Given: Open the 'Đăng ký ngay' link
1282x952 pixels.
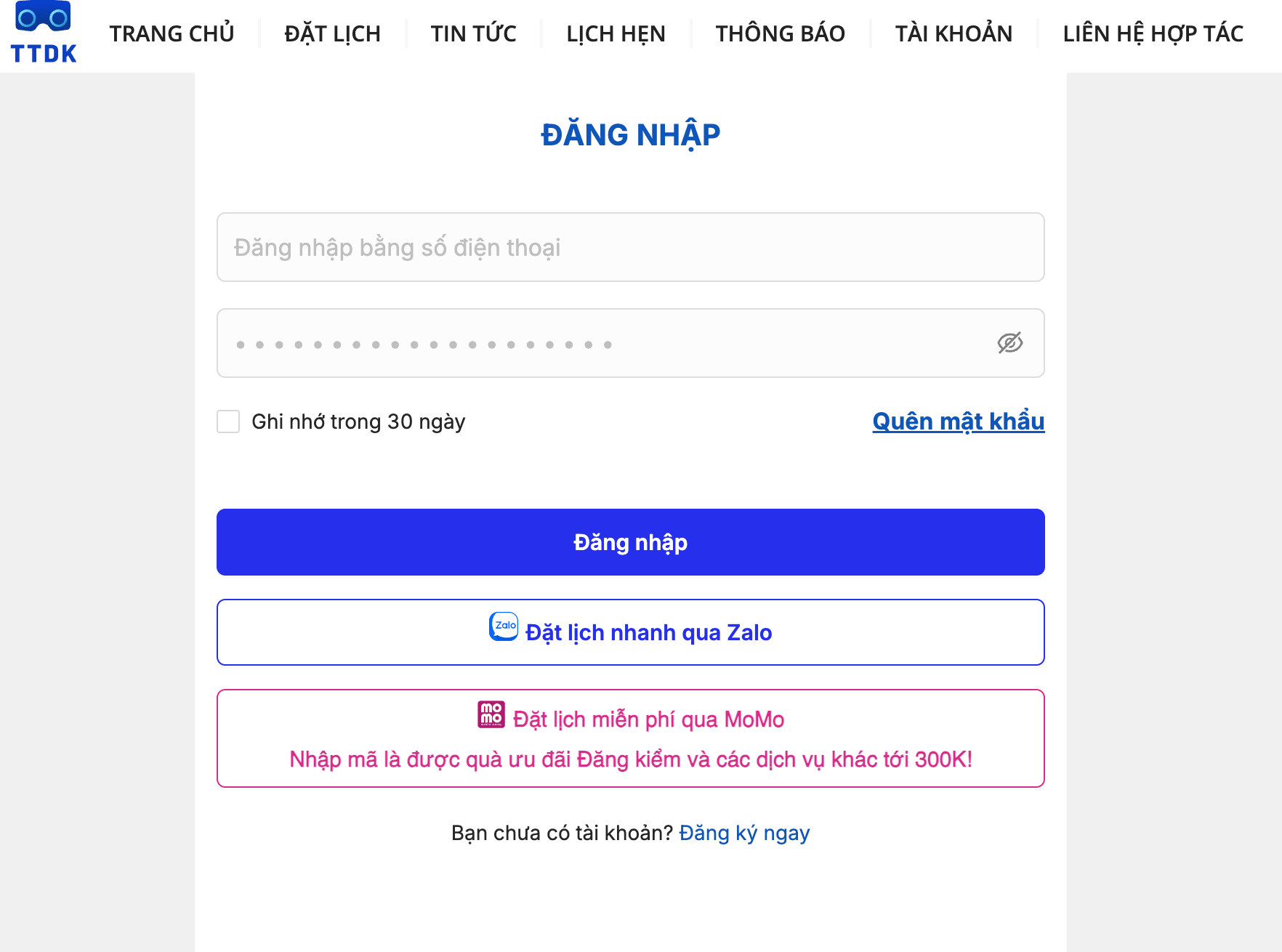Looking at the screenshot, I should pyautogui.click(x=744, y=833).
